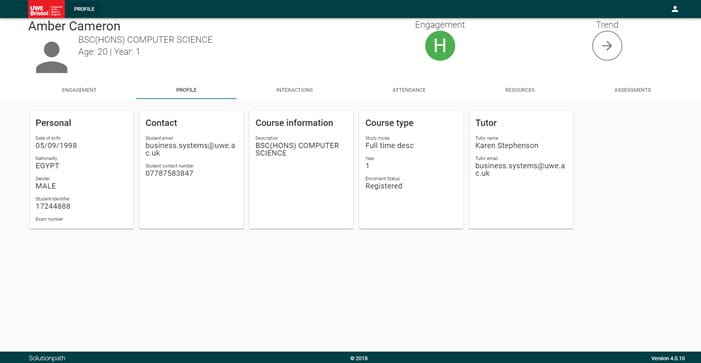Click the Personal card heading
This screenshot has width=701, height=363.
point(53,123)
